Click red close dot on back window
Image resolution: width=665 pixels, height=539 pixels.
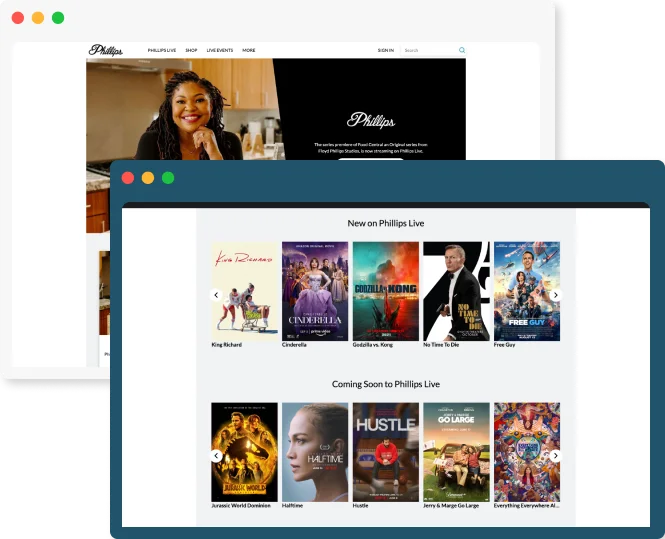[18, 18]
